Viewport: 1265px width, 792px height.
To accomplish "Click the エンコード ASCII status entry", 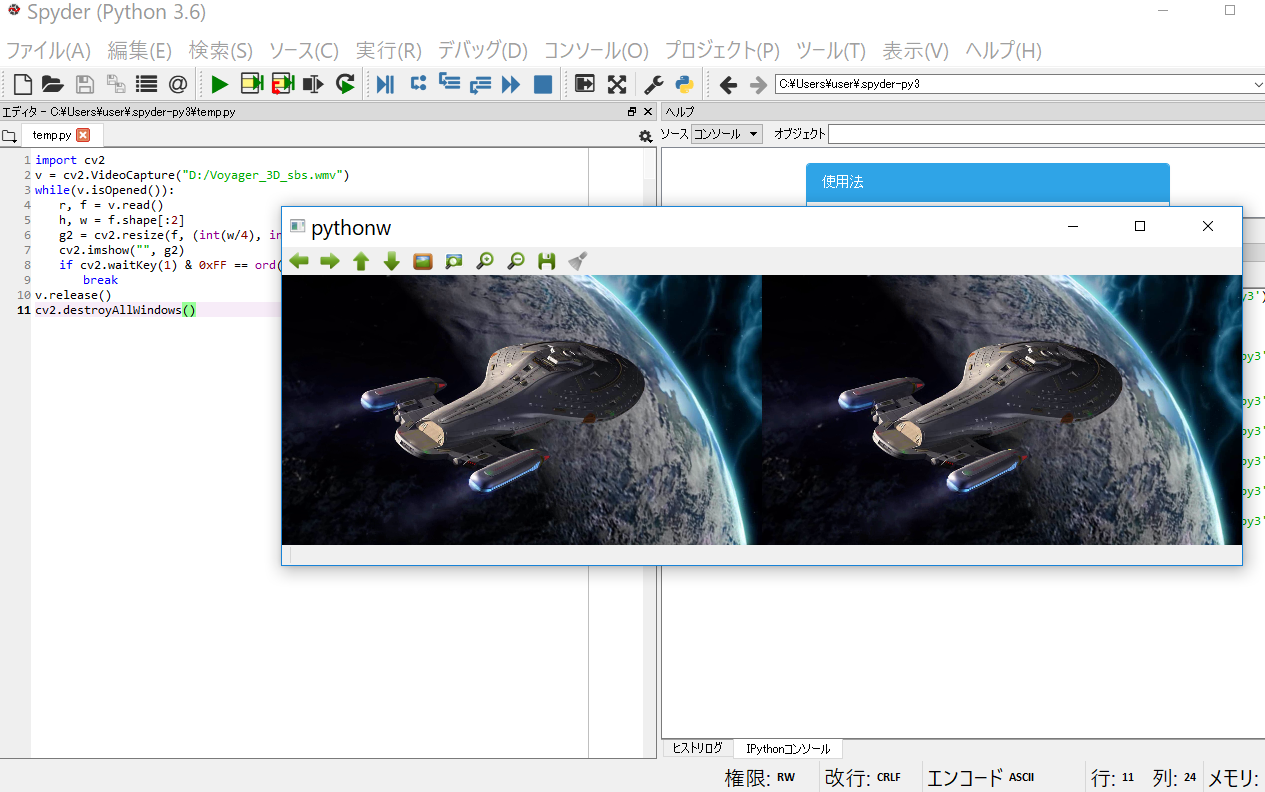I will tap(981, 777).
